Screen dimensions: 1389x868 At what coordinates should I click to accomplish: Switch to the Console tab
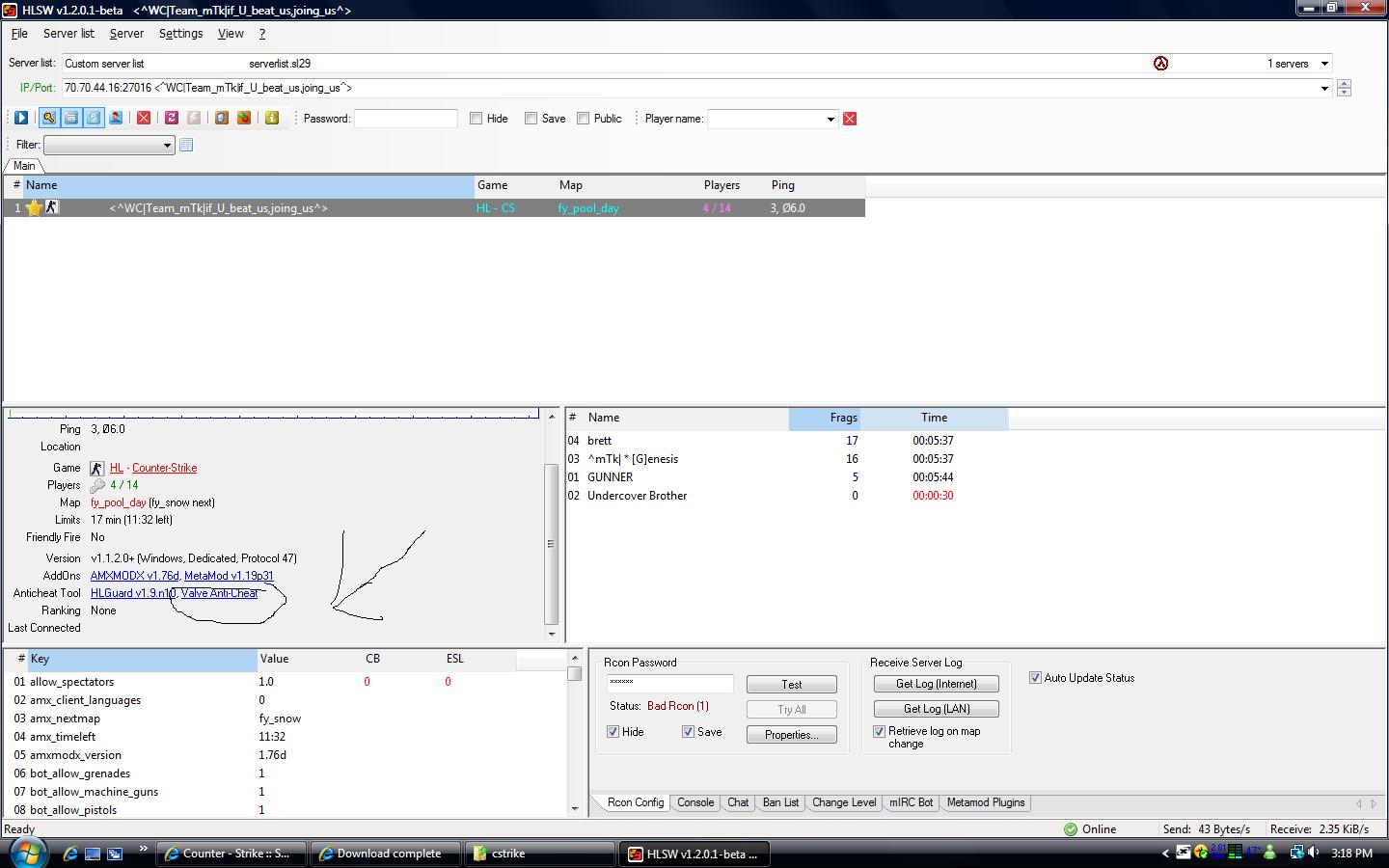[695, 802]
